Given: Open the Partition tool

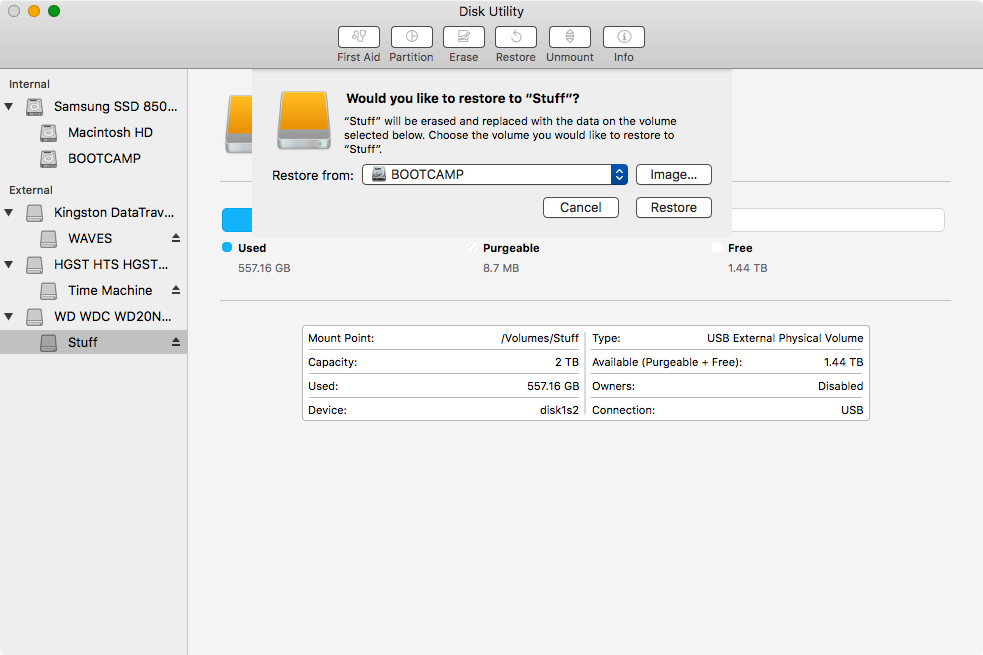Looking at the screenshot, I should pyautogui.click(x=411, y=42).
